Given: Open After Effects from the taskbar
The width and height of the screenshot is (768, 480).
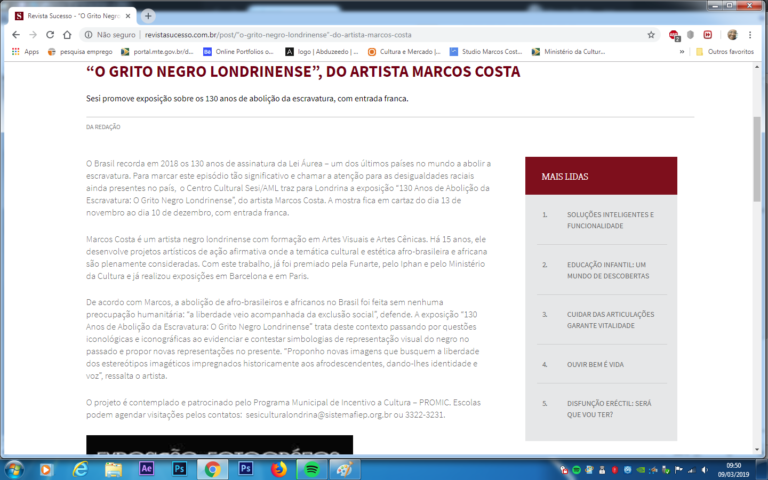Looking at the screenshot, I should 146,468.
